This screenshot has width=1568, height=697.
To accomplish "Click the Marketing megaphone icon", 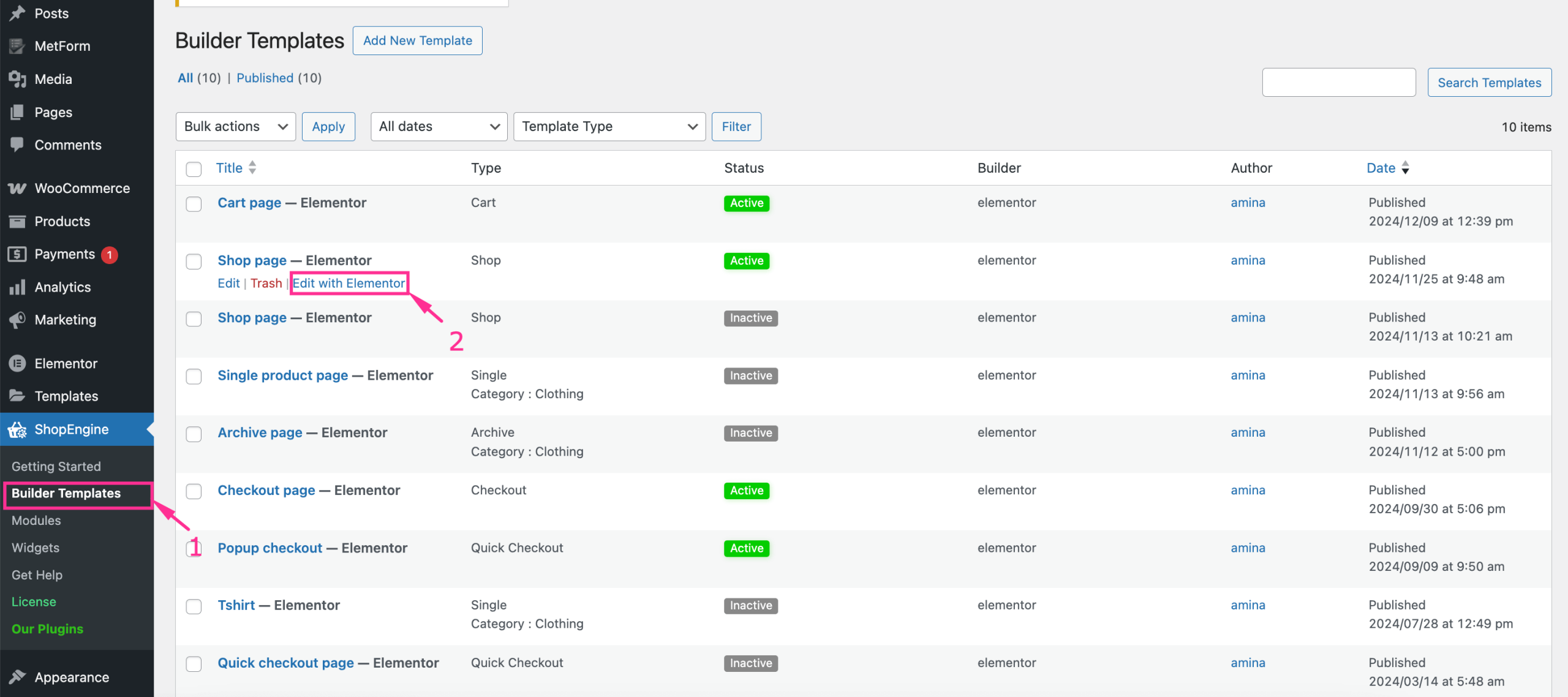I will click(17, 320).
